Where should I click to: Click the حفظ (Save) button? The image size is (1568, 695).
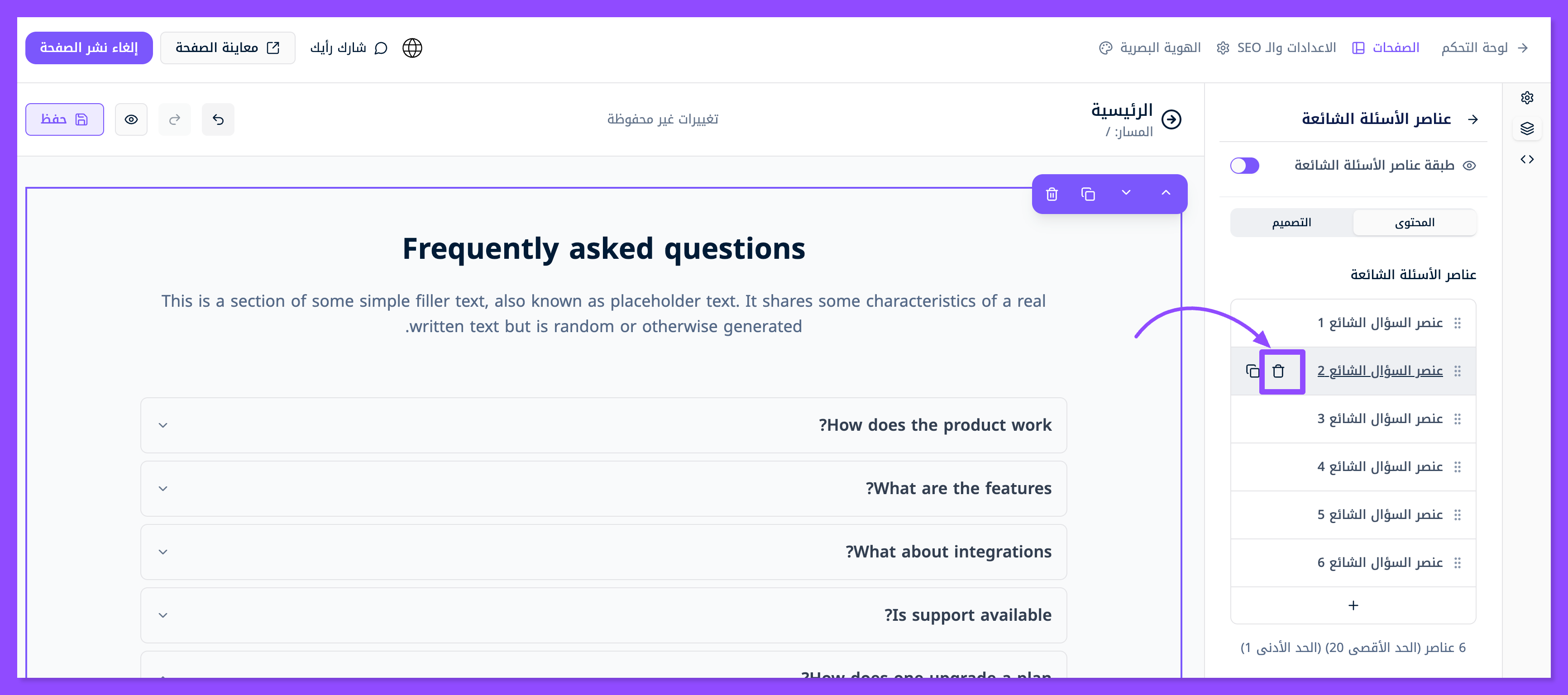[65, 119]
